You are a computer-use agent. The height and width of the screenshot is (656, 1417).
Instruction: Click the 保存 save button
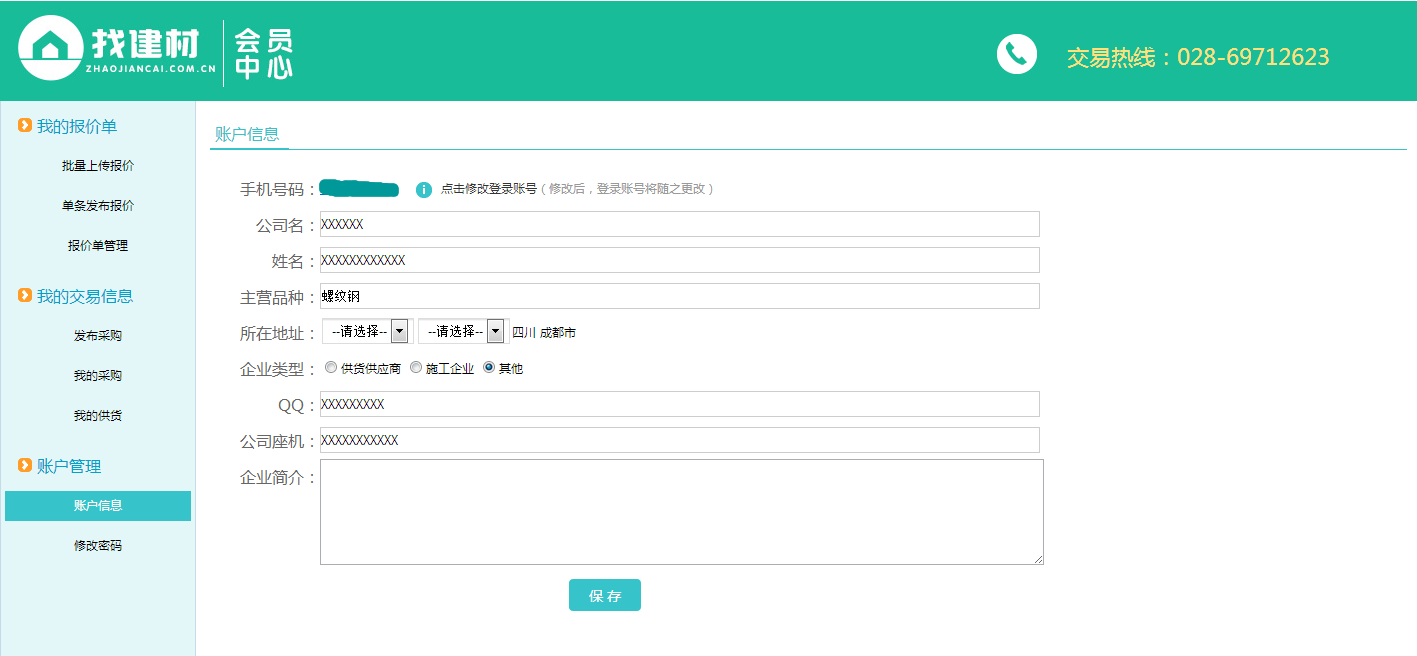(605, 595)
